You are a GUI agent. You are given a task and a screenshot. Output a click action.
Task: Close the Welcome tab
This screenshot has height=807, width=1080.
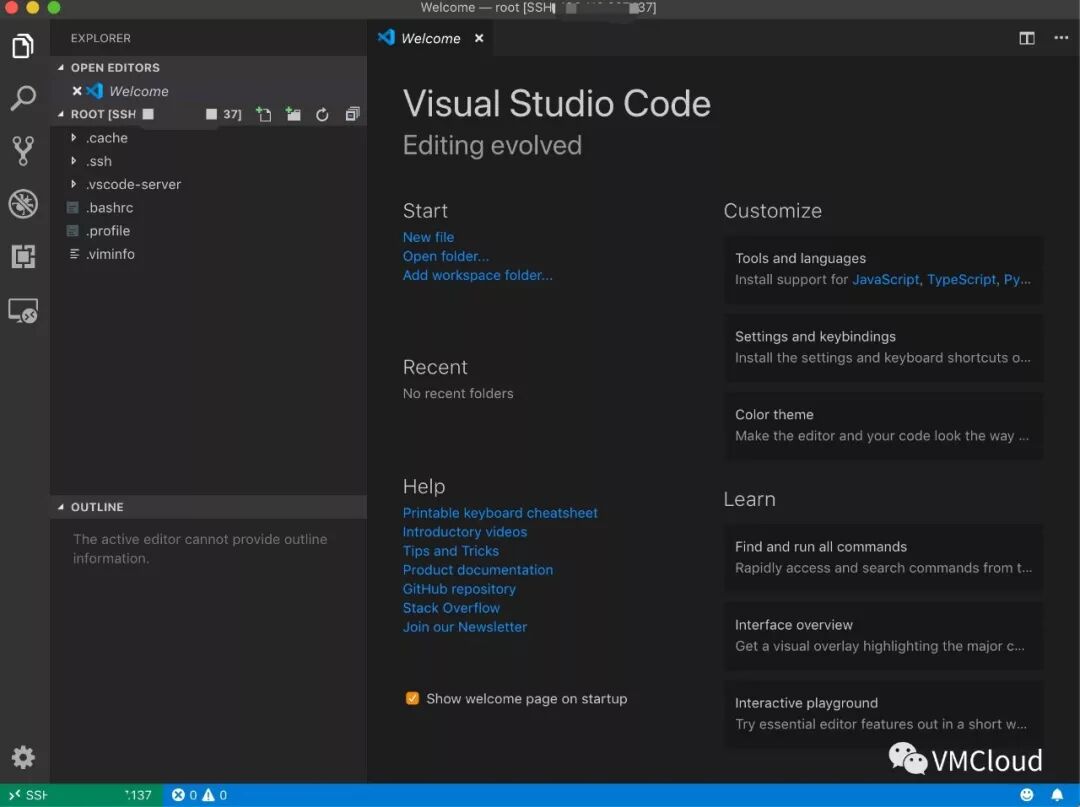[479, 39]
